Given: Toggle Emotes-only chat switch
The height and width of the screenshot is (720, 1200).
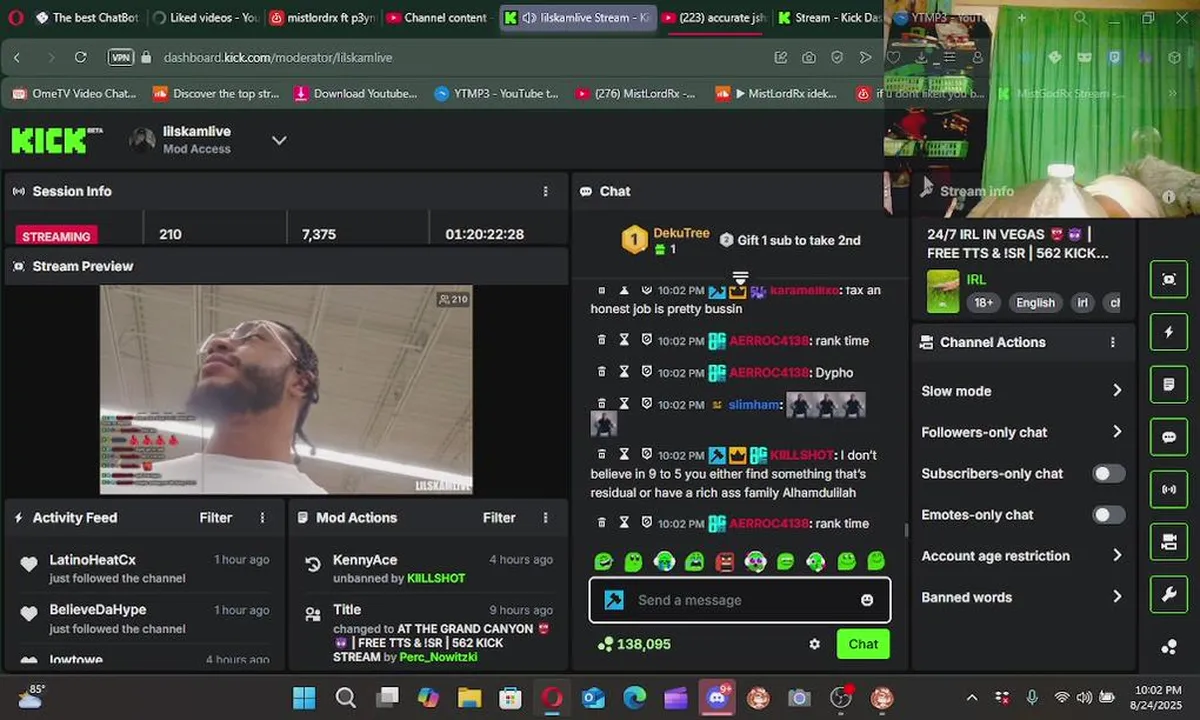Looking at the screenshot, I should coord(1108,515).
